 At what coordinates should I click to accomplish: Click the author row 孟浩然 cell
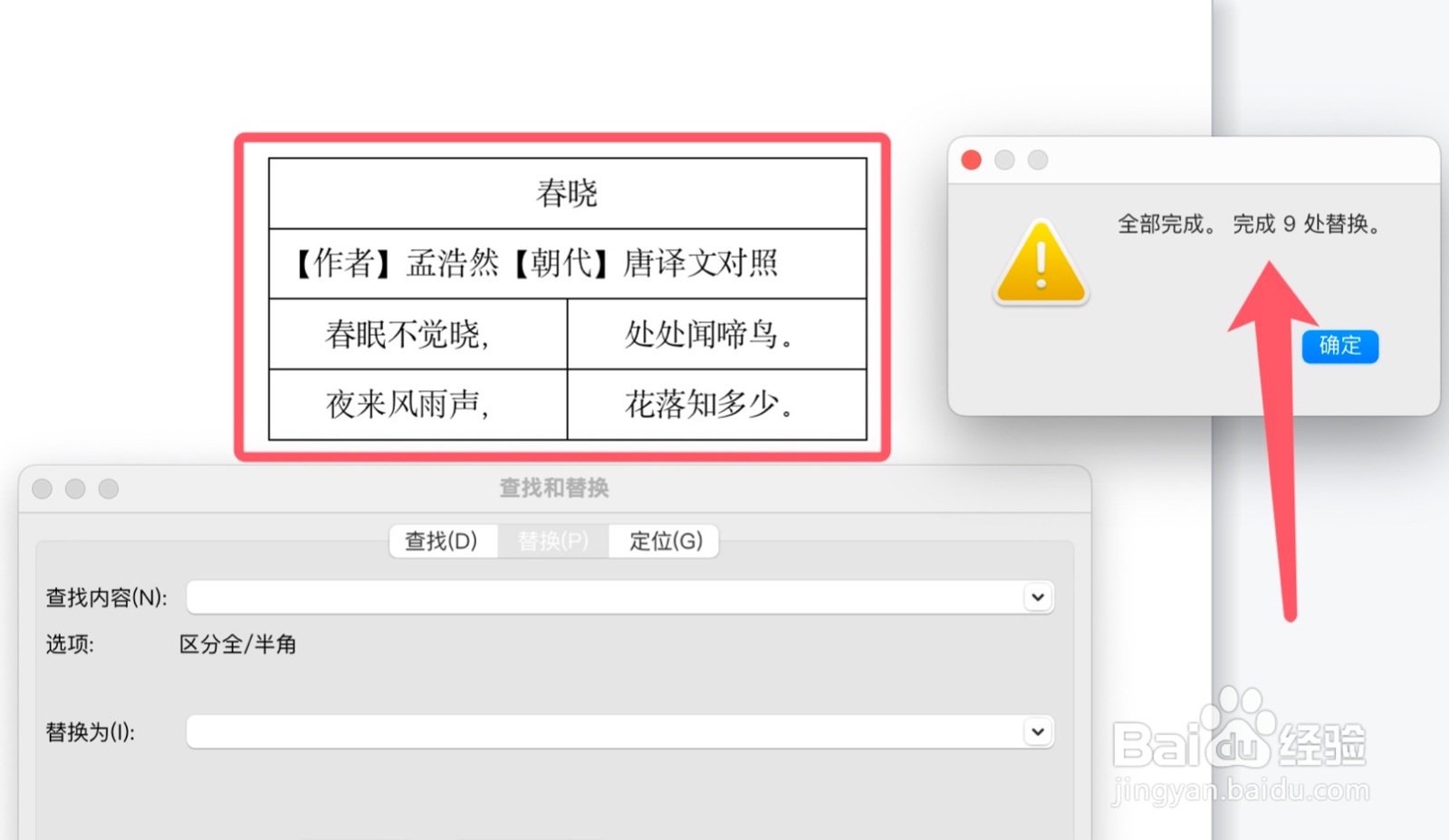click(x=568, y=263)
